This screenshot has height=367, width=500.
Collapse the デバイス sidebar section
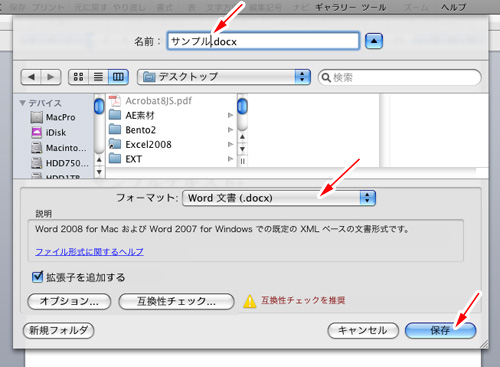(23, 103)
